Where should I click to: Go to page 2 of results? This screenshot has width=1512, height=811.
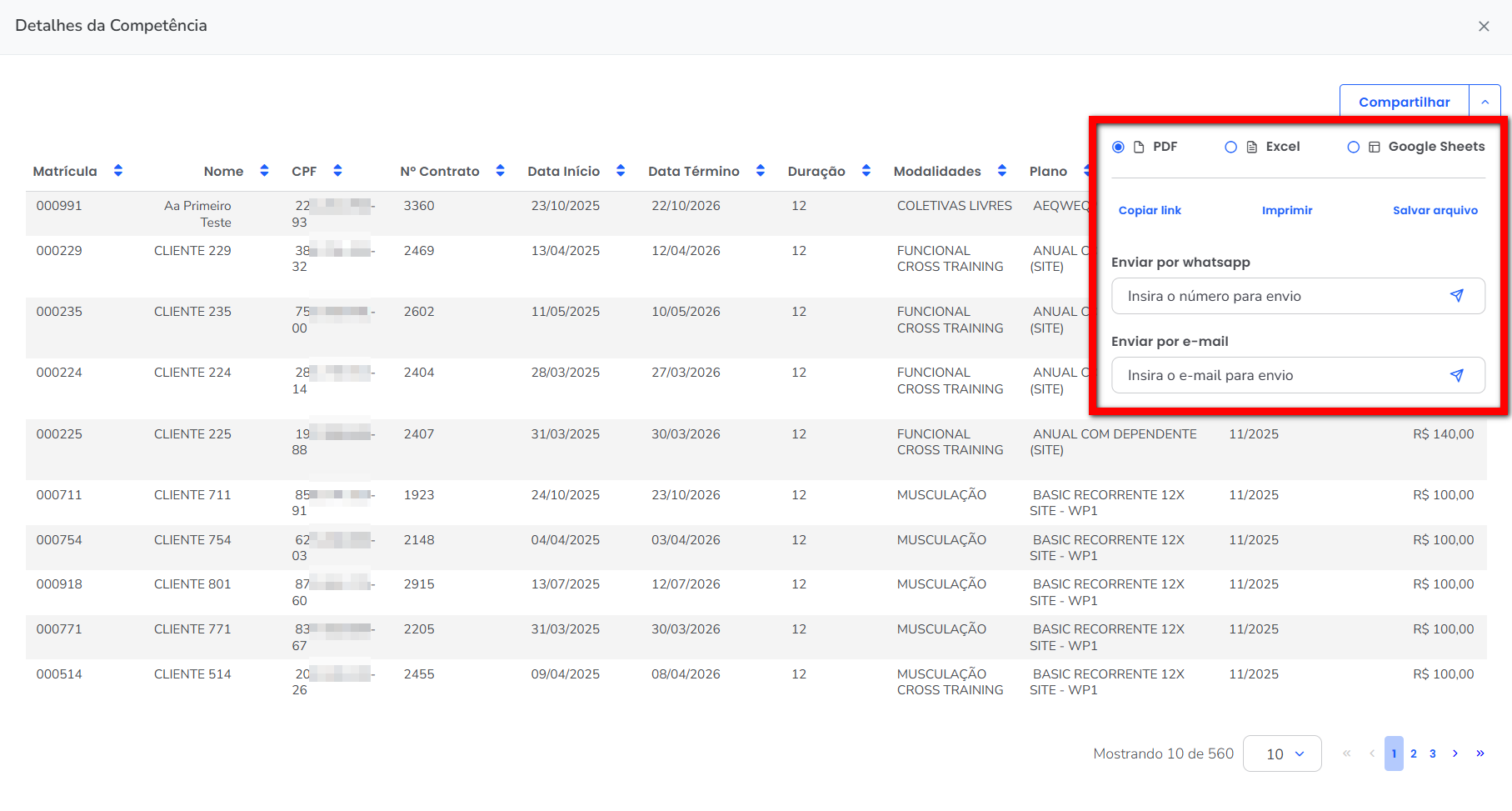(x=1414, y=753)
